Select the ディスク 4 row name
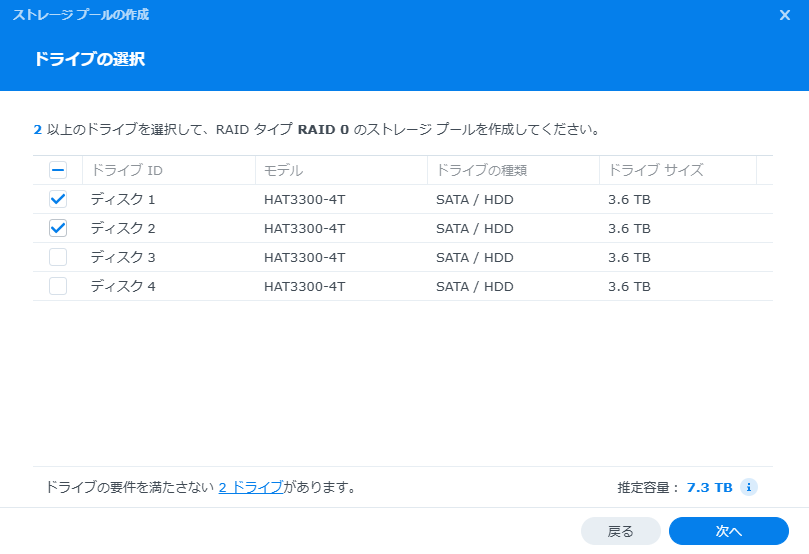This screenshot has height=554, width=809. [123, 286]
